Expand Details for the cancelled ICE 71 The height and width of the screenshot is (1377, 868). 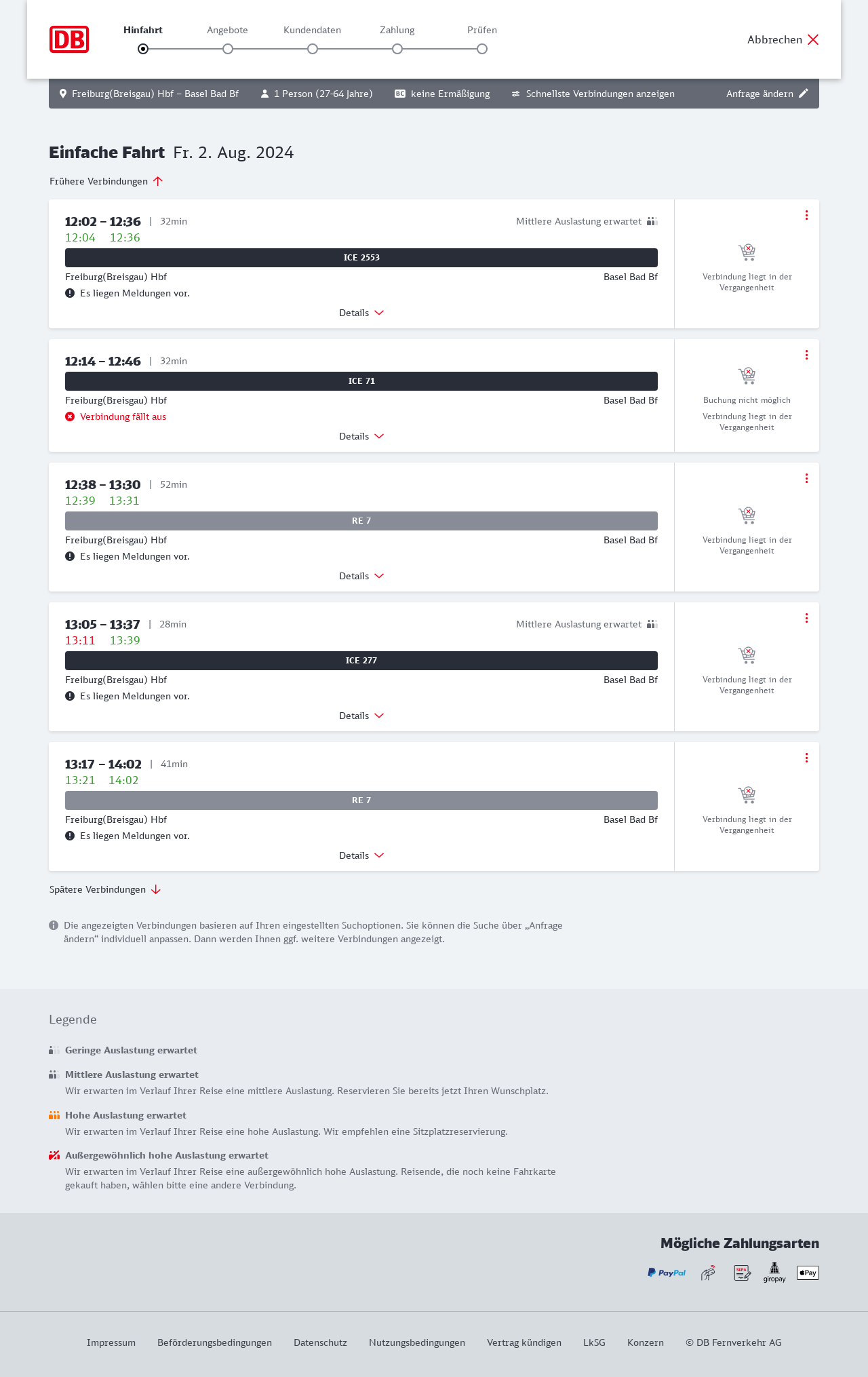(x=361, y=436)
